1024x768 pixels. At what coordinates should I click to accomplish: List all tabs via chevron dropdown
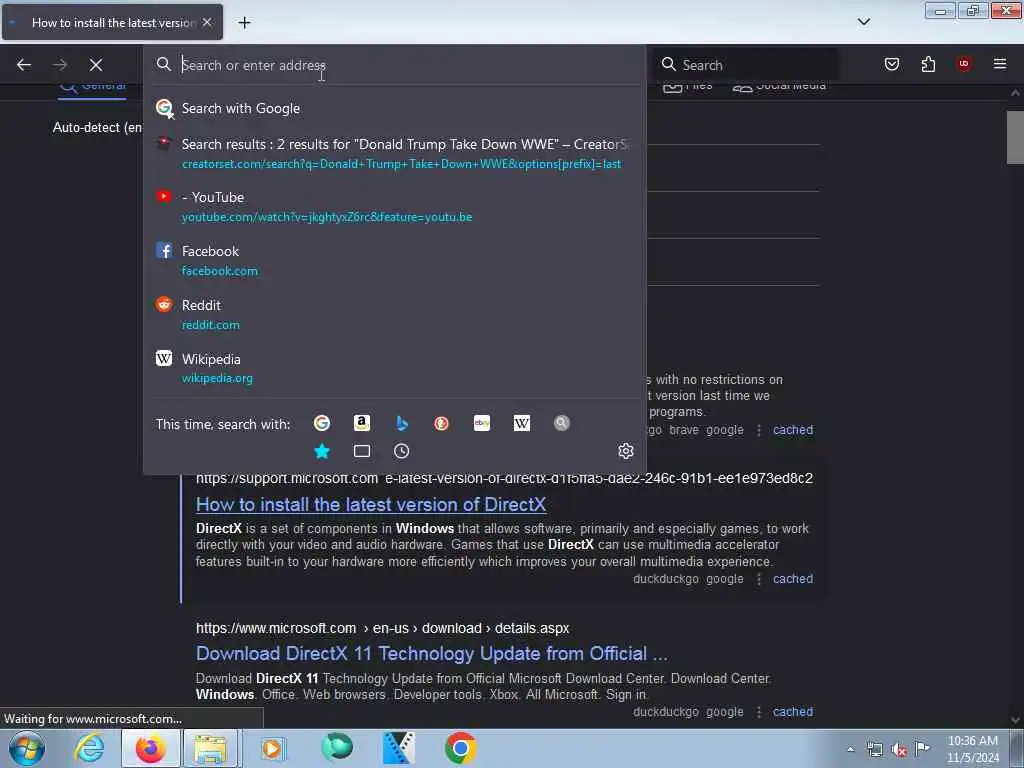point(863,22)
